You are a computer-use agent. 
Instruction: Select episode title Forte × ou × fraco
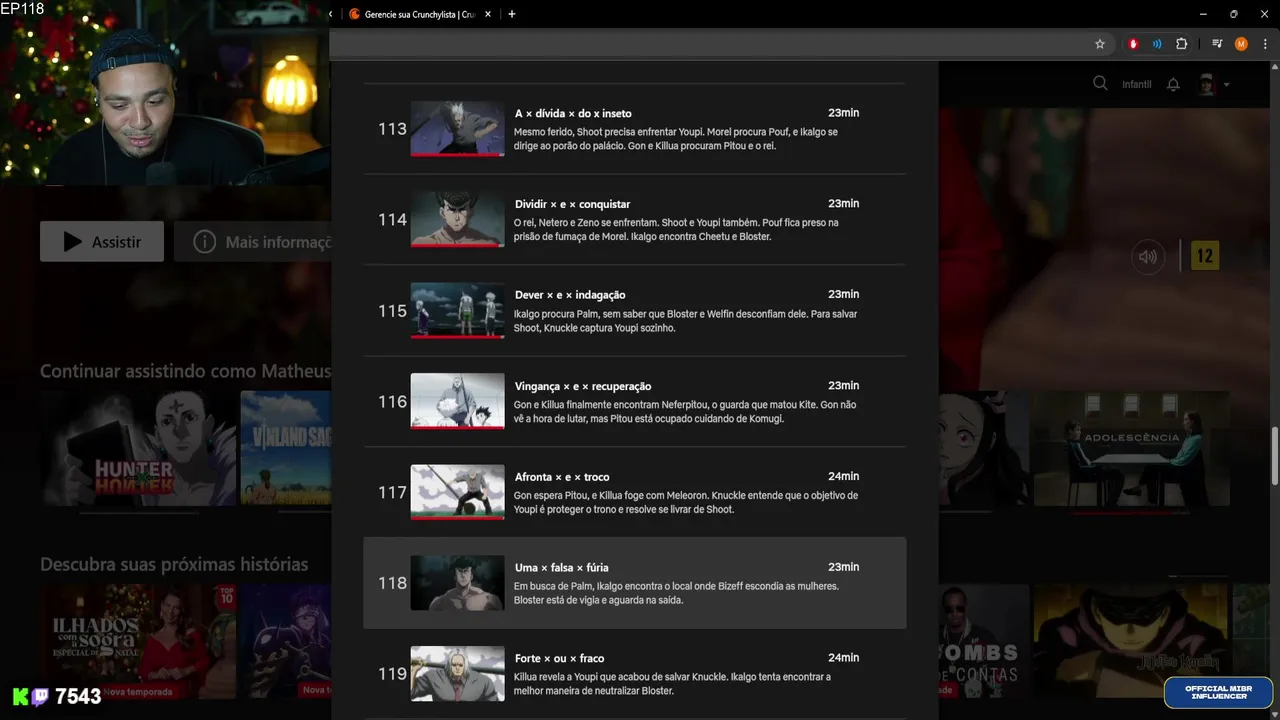coord(559,658)
